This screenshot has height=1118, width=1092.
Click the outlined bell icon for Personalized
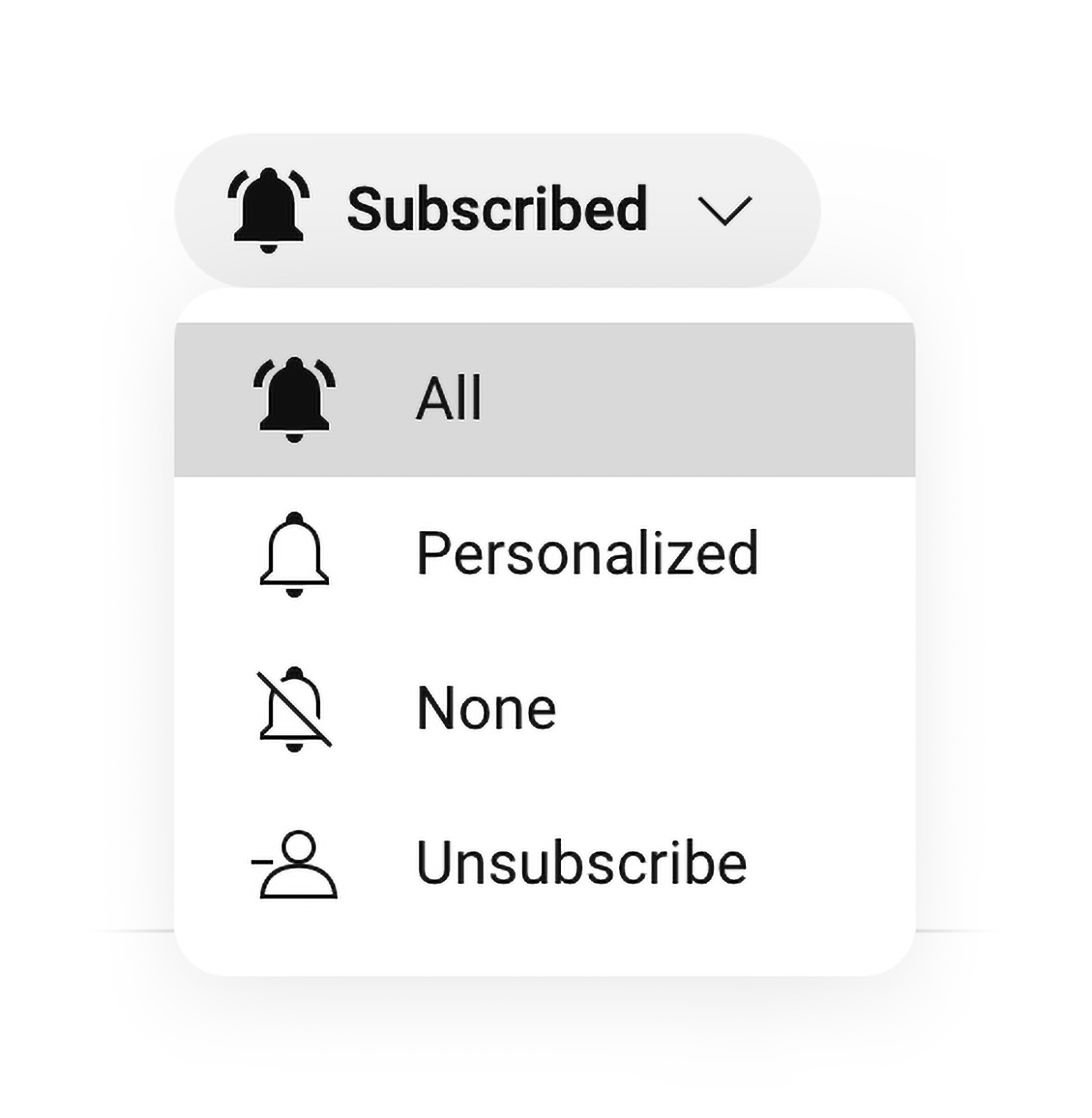click(294, 555)
